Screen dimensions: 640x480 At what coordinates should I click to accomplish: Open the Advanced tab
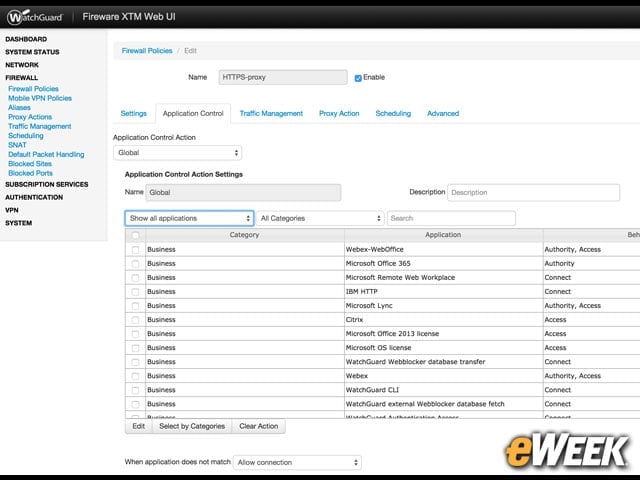(x=443, y=113)
